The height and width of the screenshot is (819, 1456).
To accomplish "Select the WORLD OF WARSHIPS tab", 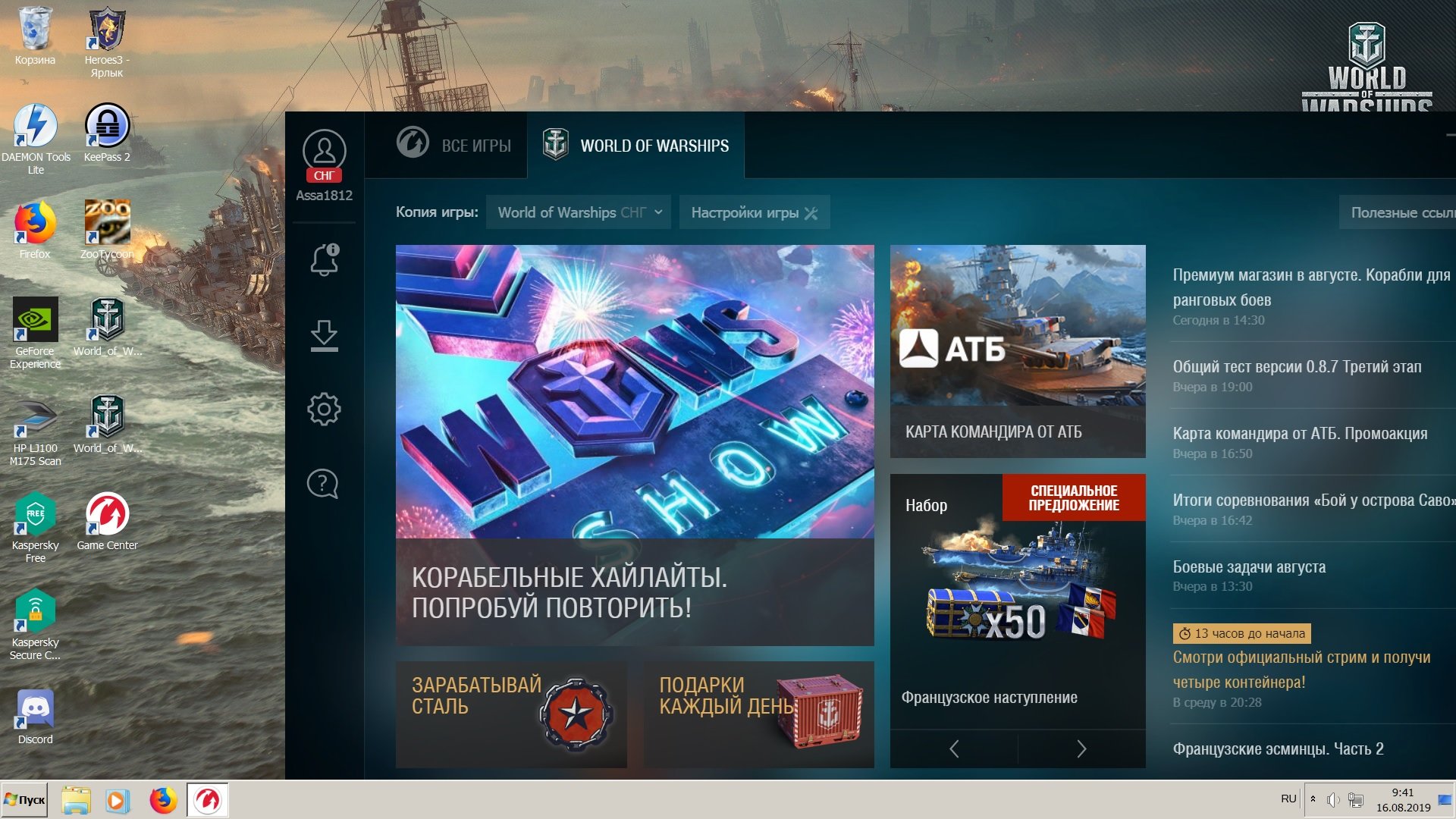I will (635, 145).
